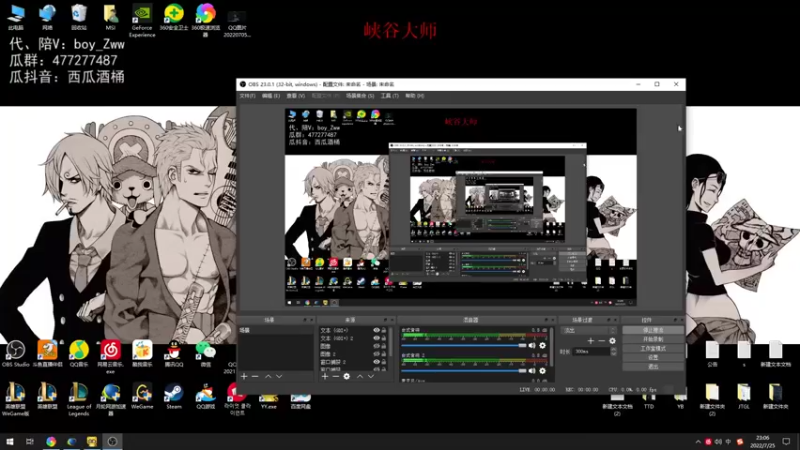Click the 停止推流 button
The image size is (800, 450).
click(653, 330)
